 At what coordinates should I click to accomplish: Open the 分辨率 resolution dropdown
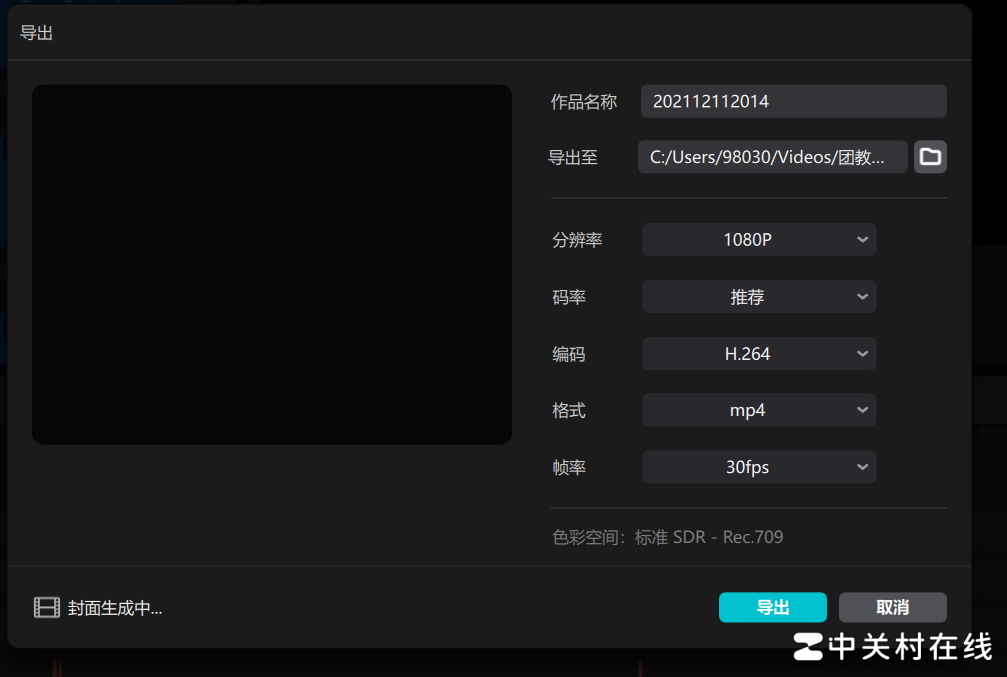pyautogui.click(x=758, y=239)
